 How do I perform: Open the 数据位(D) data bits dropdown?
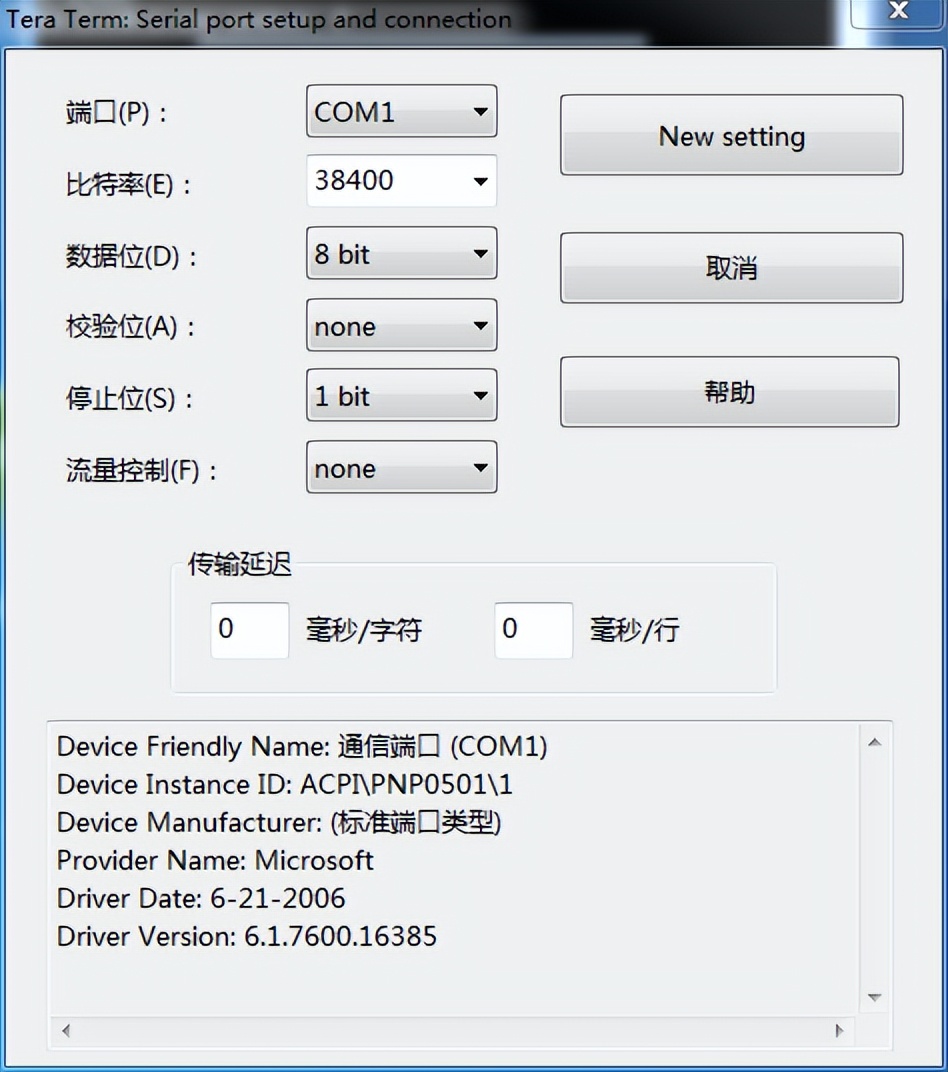[x=400, y=254]
